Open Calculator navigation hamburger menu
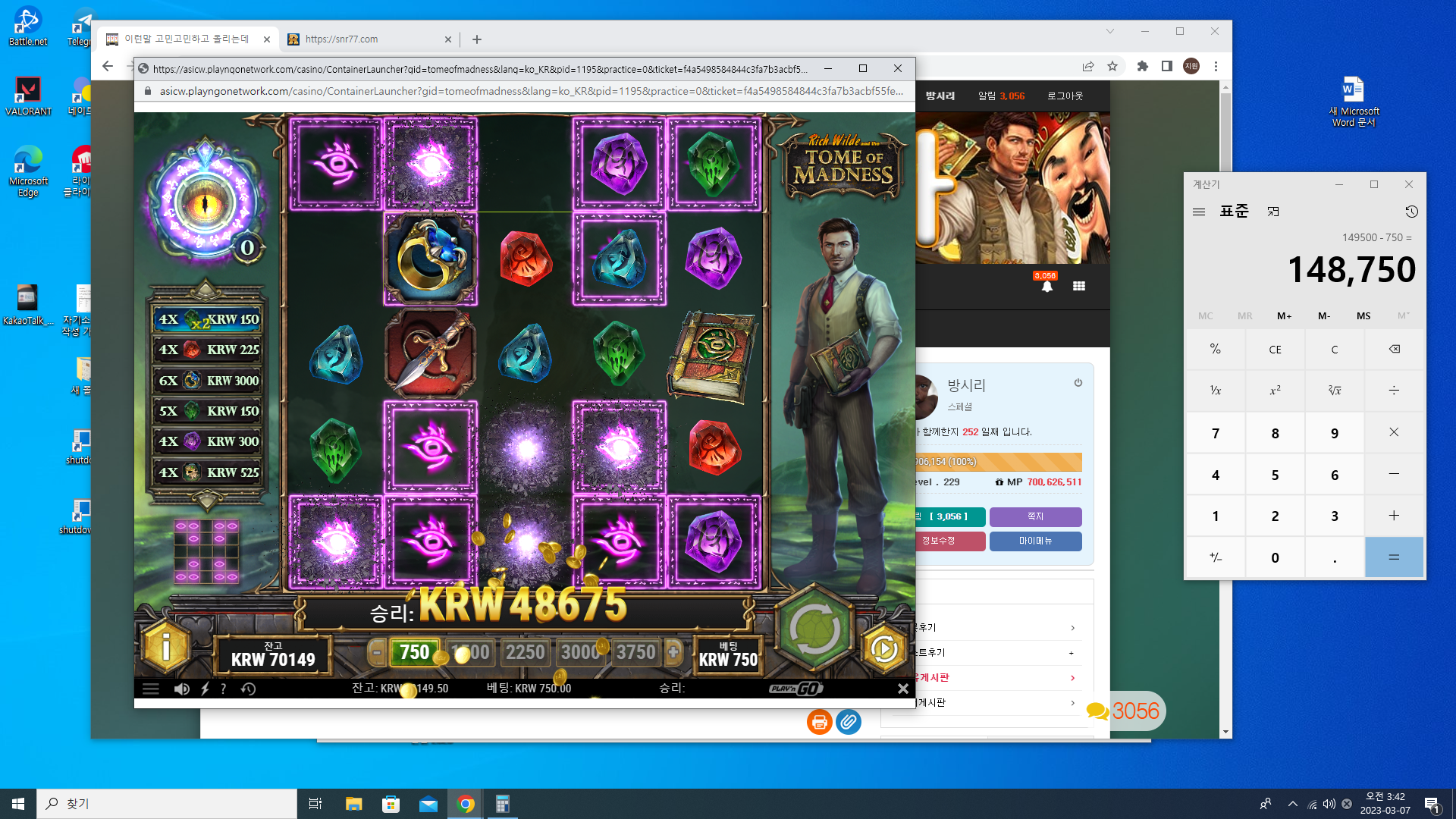This screenshot has width=1456, height=819. (1199, 212)
